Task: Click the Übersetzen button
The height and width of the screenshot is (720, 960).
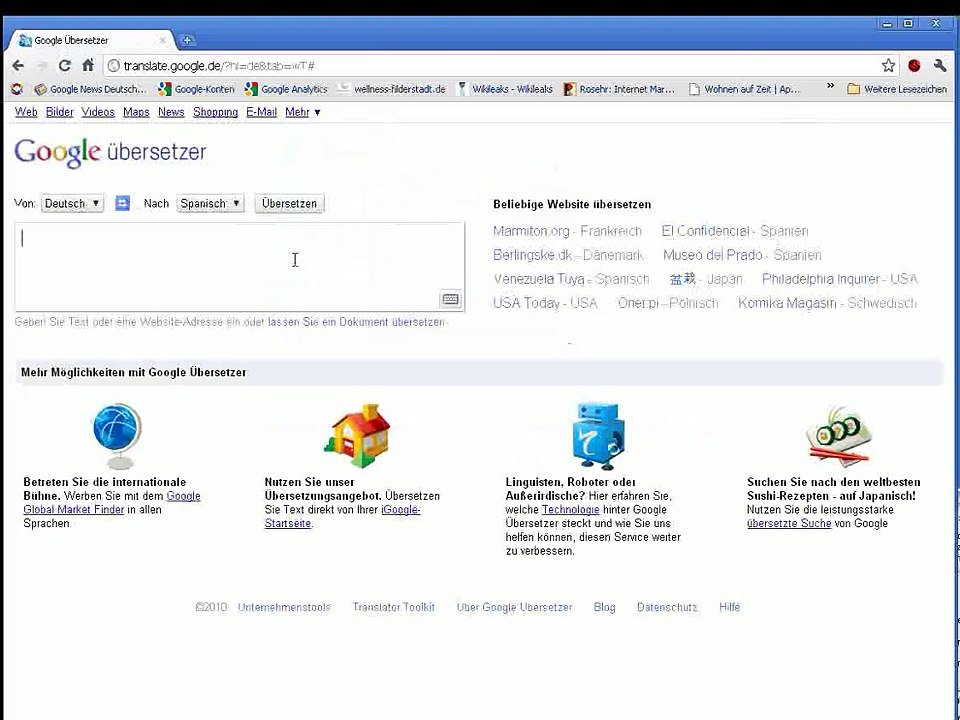Action: click(x=290, y=203)
